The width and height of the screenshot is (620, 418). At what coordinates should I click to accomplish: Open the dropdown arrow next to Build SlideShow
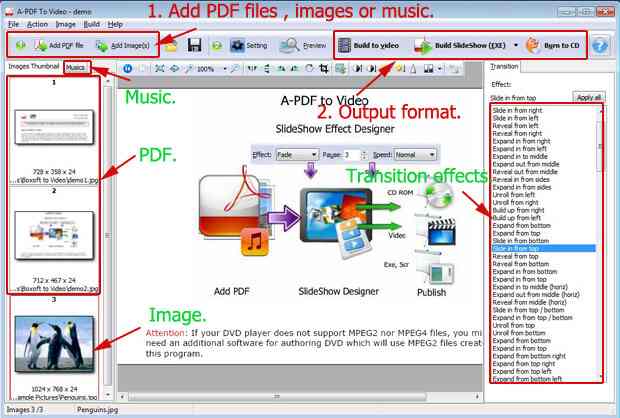[x=516, y=45]
